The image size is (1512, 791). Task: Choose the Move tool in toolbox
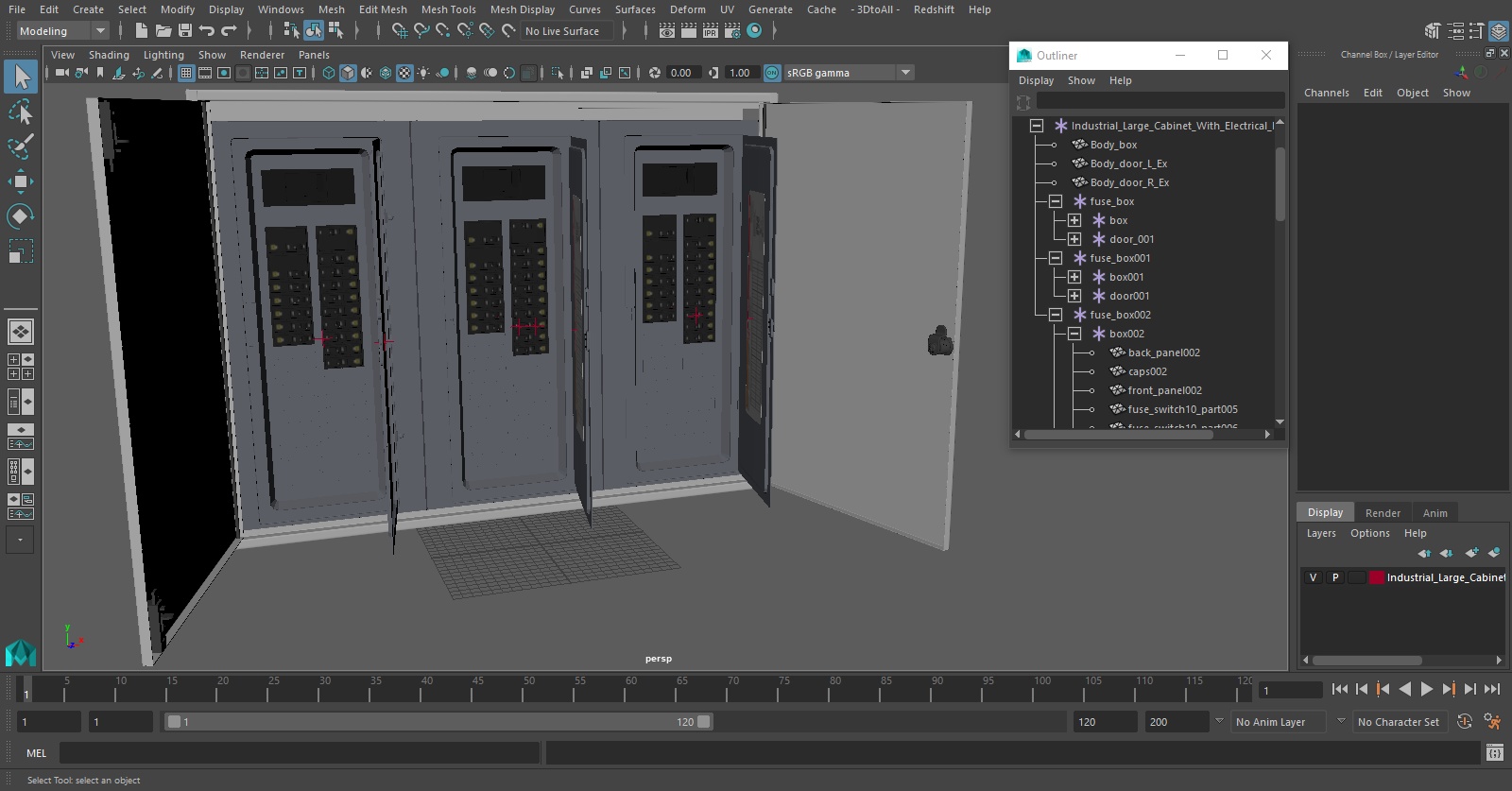pos(21,181)
